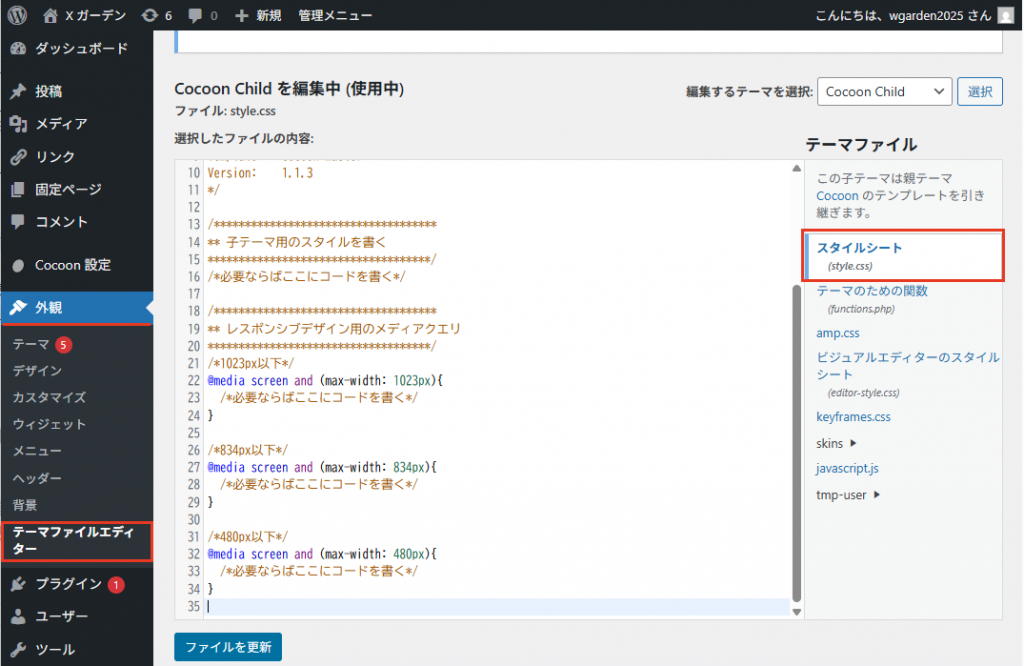1024x666 pixels.
Task: Click the ファイルを更新 button
Action: tap(228, 646)
